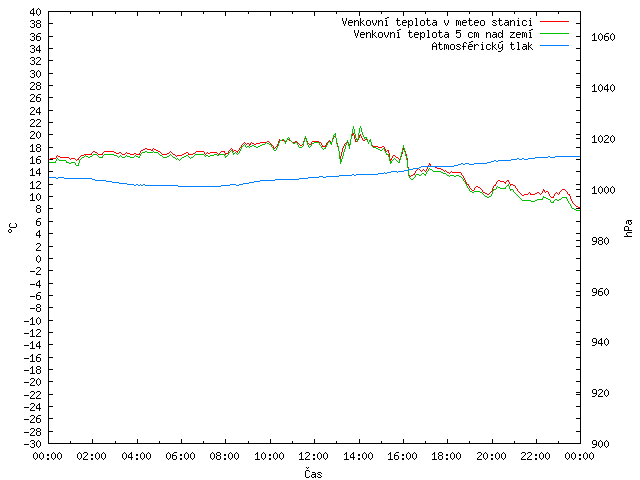Click the -30 temperature axis label

(33, 444)
